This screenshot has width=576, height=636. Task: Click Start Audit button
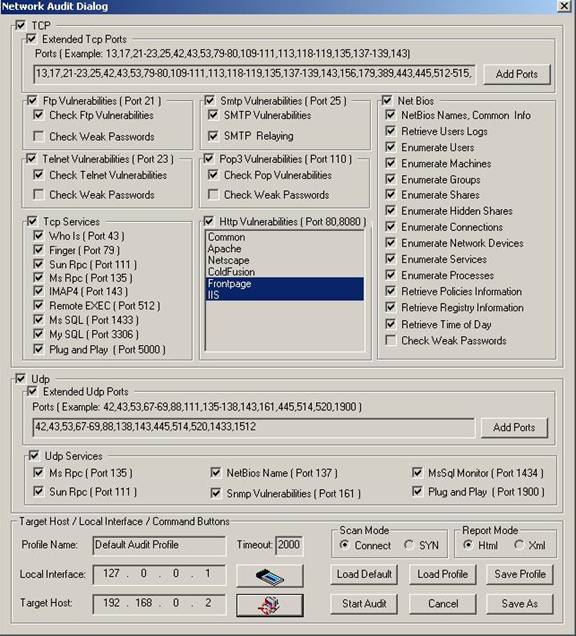pos(364,604)
